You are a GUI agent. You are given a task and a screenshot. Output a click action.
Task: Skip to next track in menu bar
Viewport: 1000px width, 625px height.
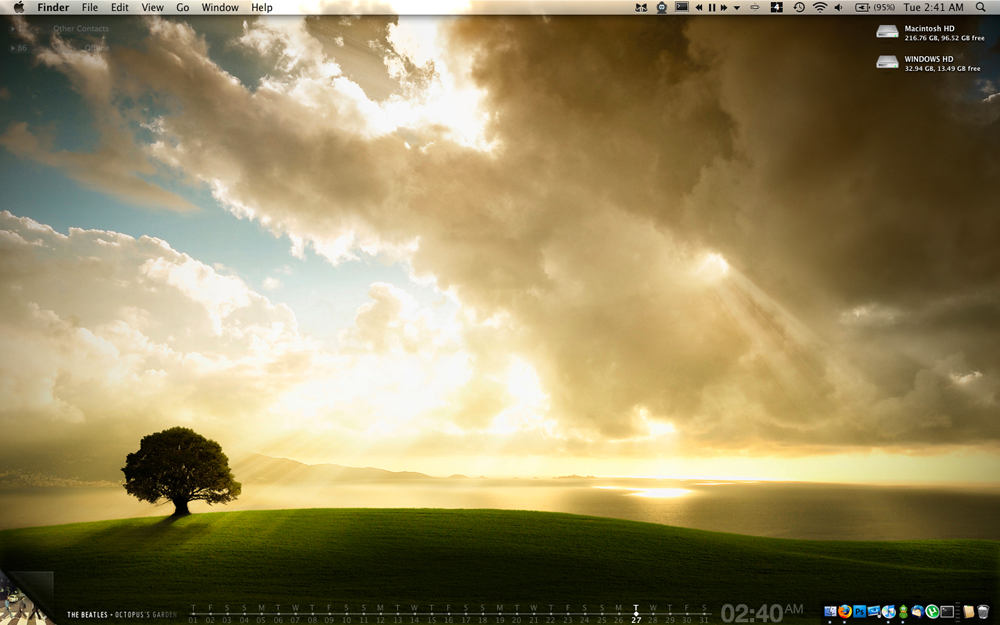[724, 8]
